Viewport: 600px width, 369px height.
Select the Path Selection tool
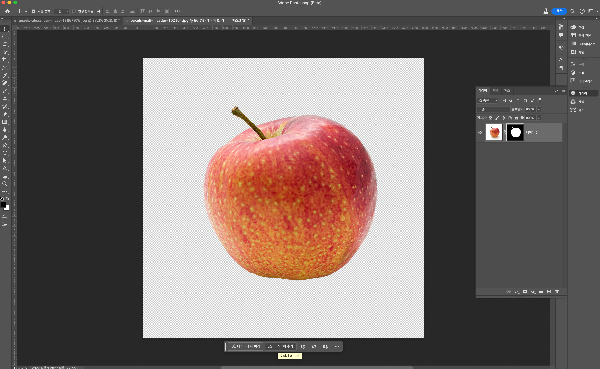click(5, 161)
